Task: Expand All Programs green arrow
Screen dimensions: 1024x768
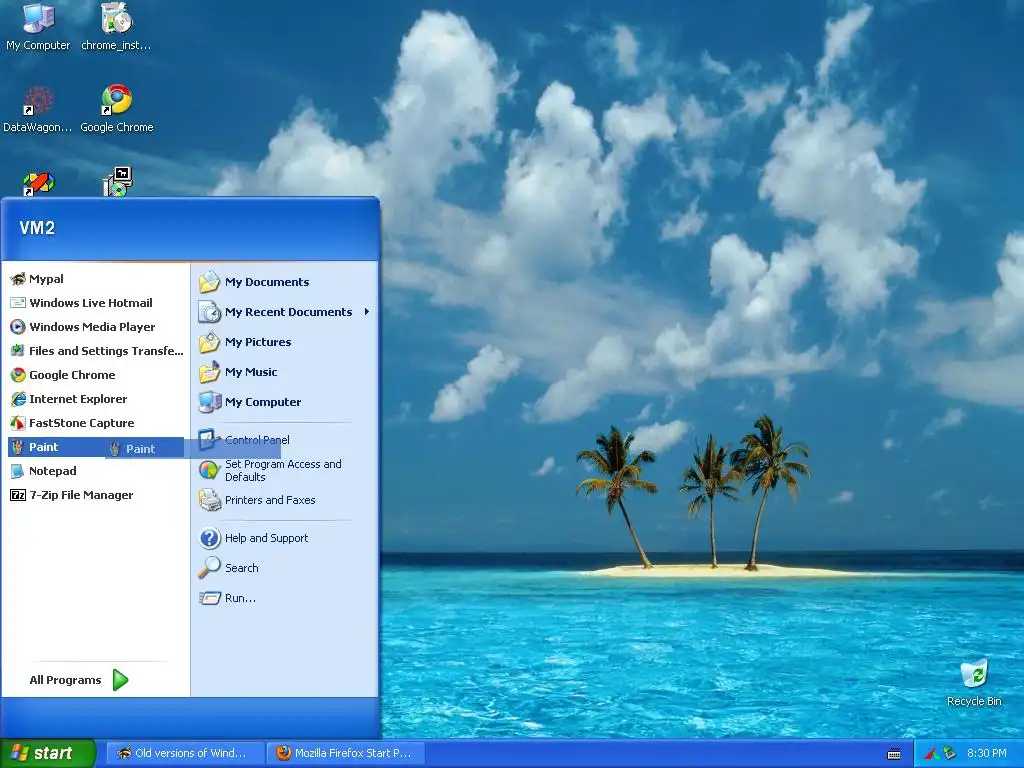Action: [x=120, y=680]
